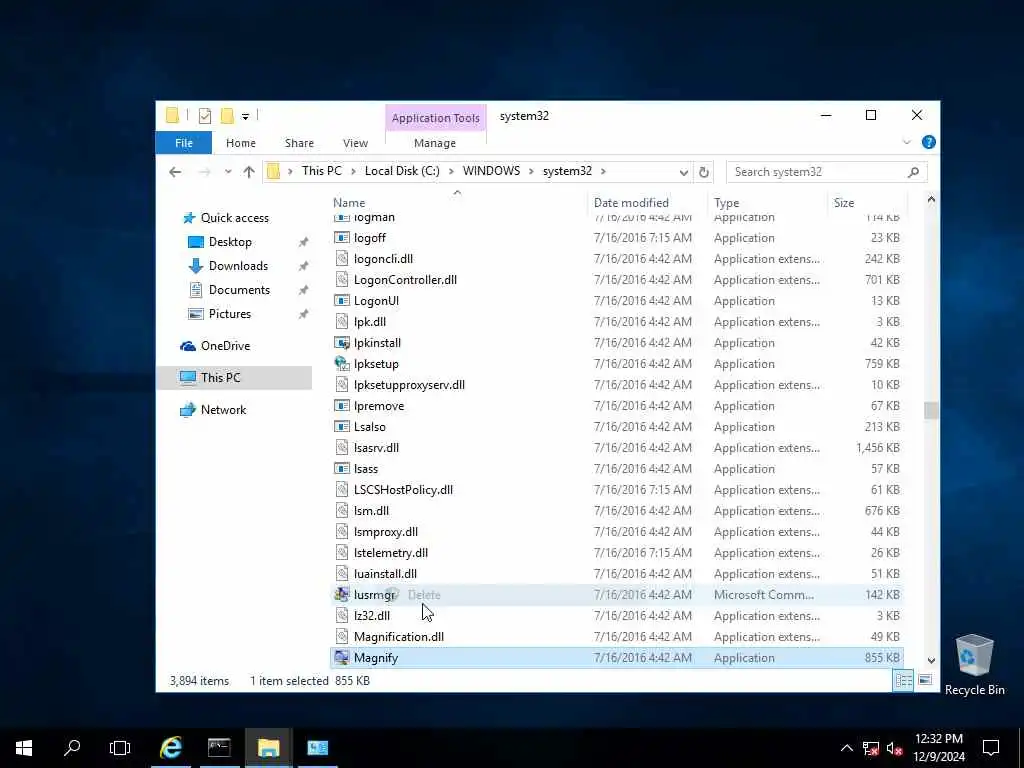Select the Magnify application icon

(342, 658)
